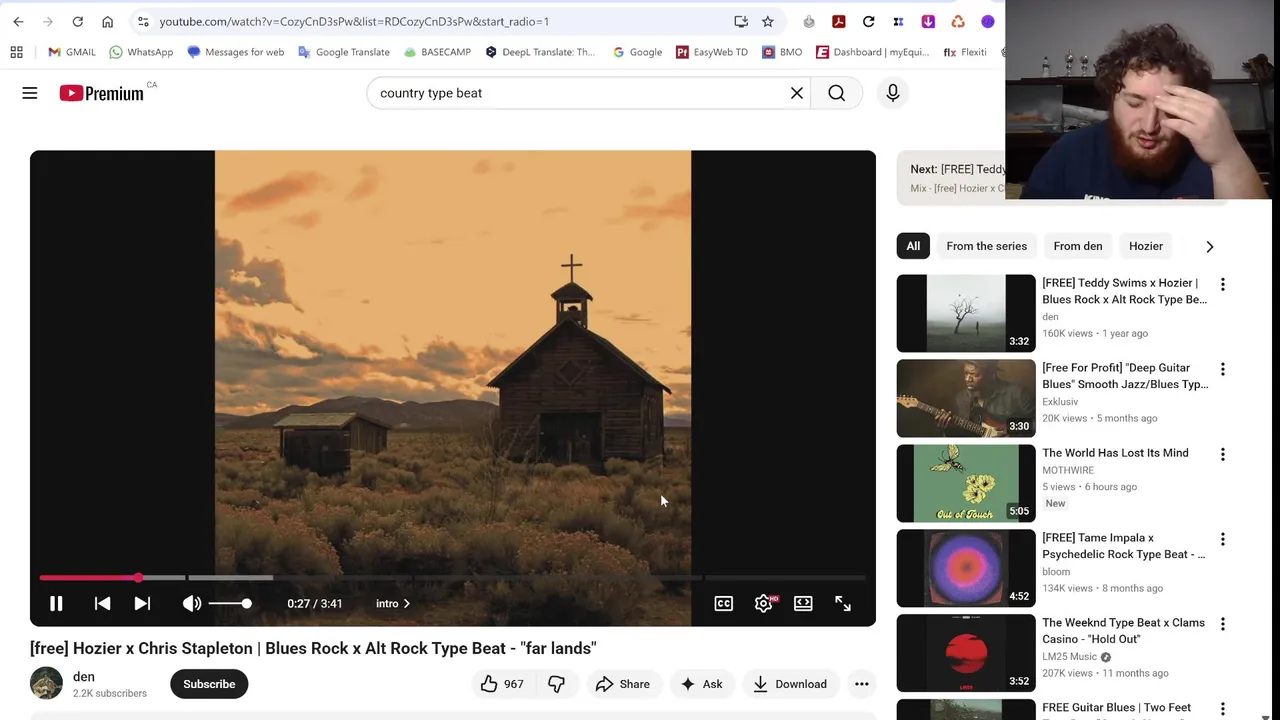Screen dimensions: 1280x720
Task: Open options for Tame Impala type beat video
Action: 1222,539
